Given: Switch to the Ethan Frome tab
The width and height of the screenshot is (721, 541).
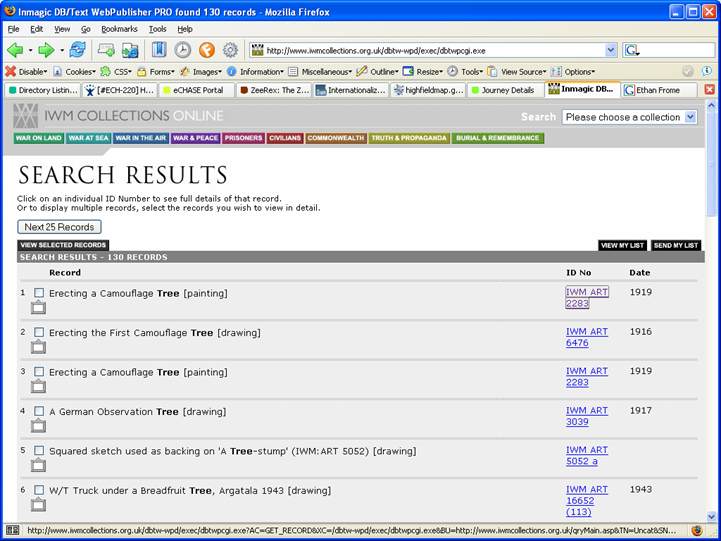Looking at the screenshot, I should tap(658, 90).
